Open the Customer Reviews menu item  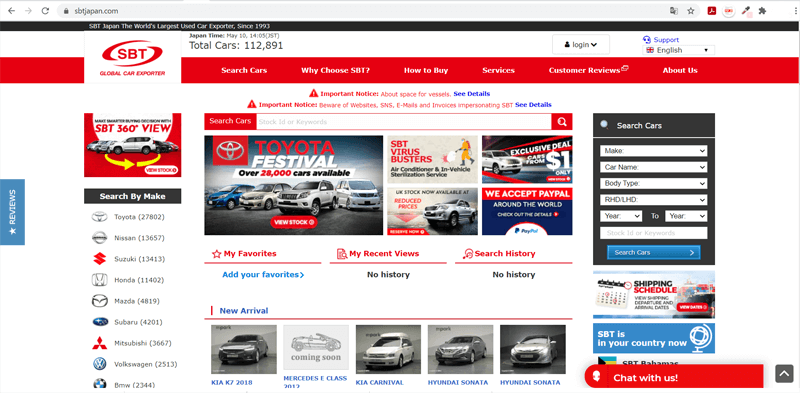point(588,70)
